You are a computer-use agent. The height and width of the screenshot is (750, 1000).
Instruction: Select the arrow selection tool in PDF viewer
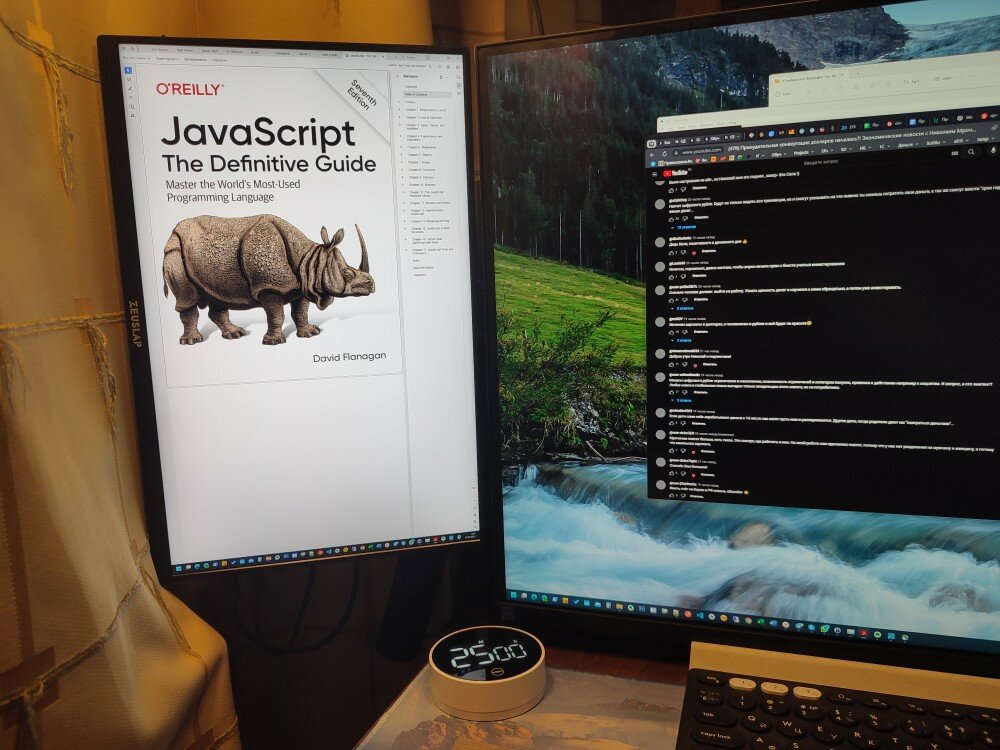point(128,70)
